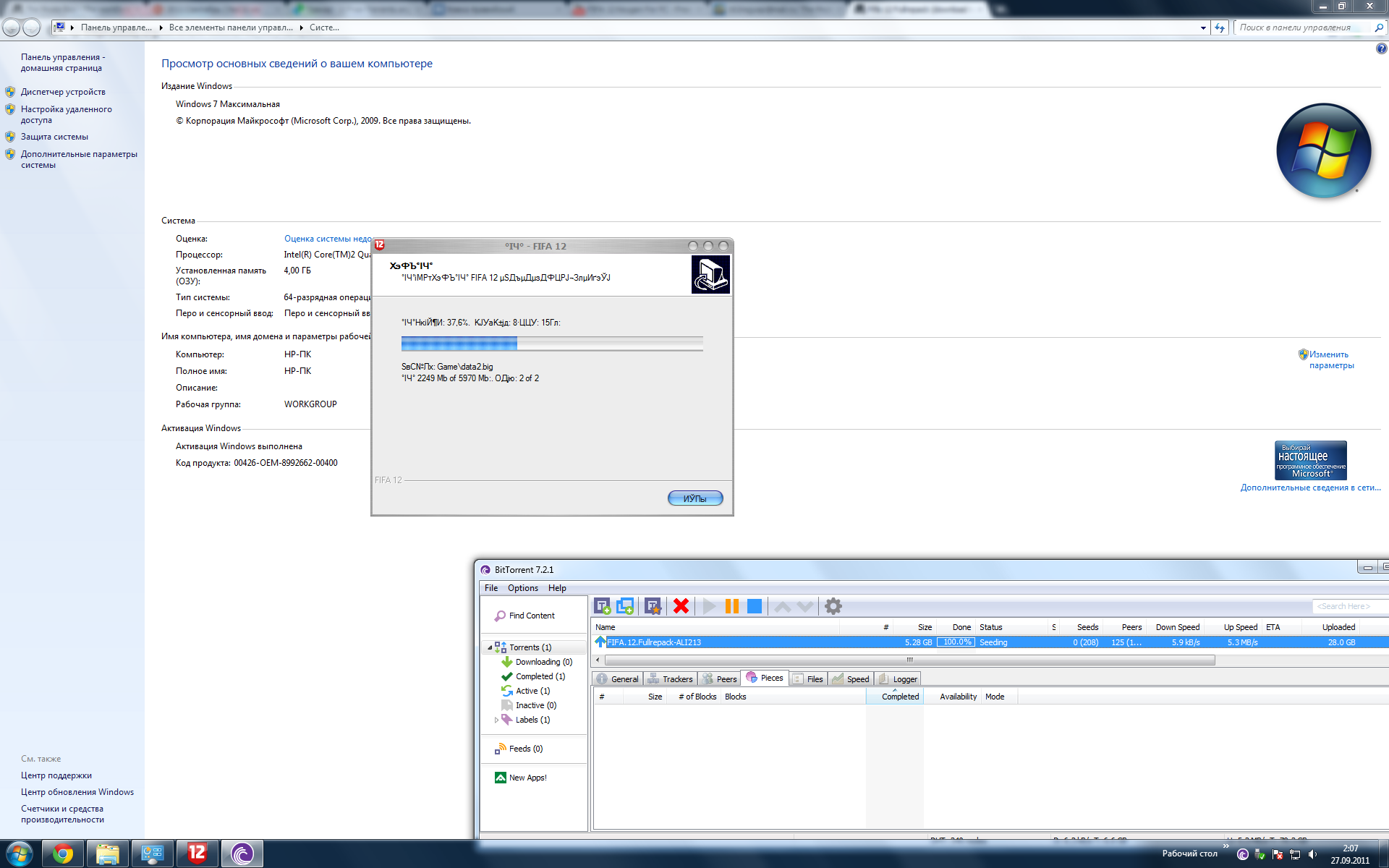Open Дополнительные параметры системы link
Image resolution: width=1389 pixels, height=868 pixels.
click(x=79, y=159)
